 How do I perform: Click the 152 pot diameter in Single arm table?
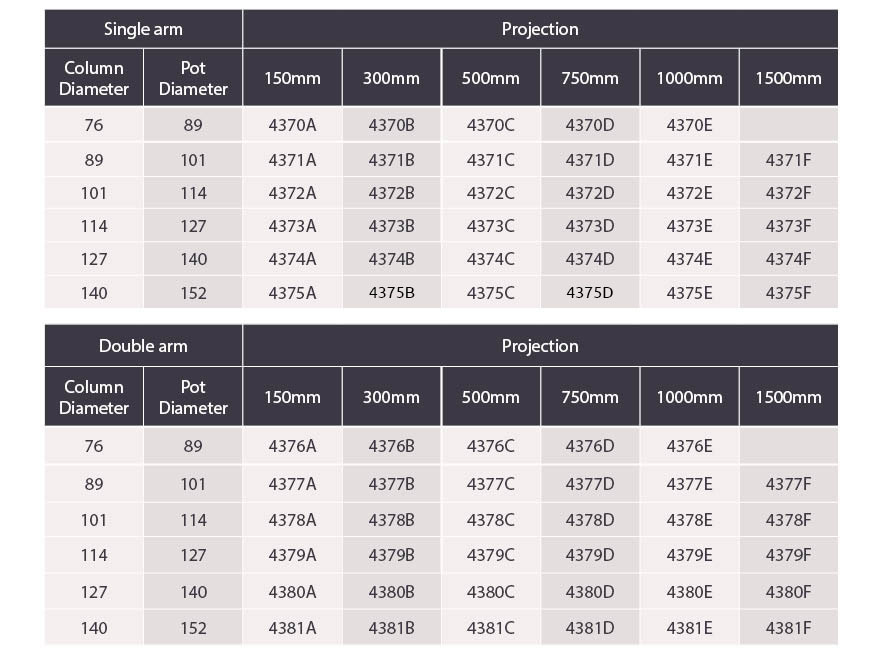[193, 293]
